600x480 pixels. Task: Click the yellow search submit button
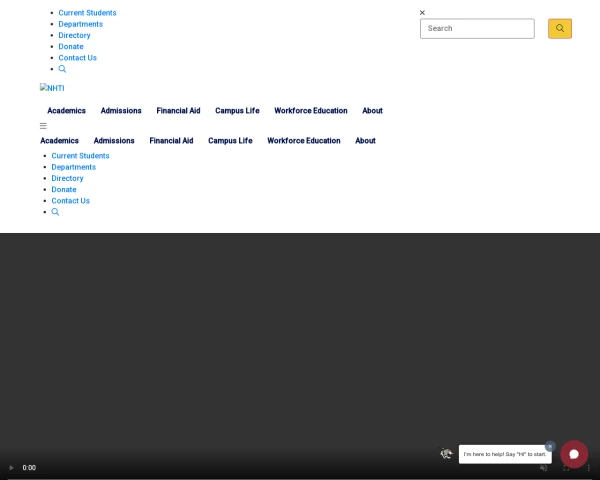tap(559, 29)
